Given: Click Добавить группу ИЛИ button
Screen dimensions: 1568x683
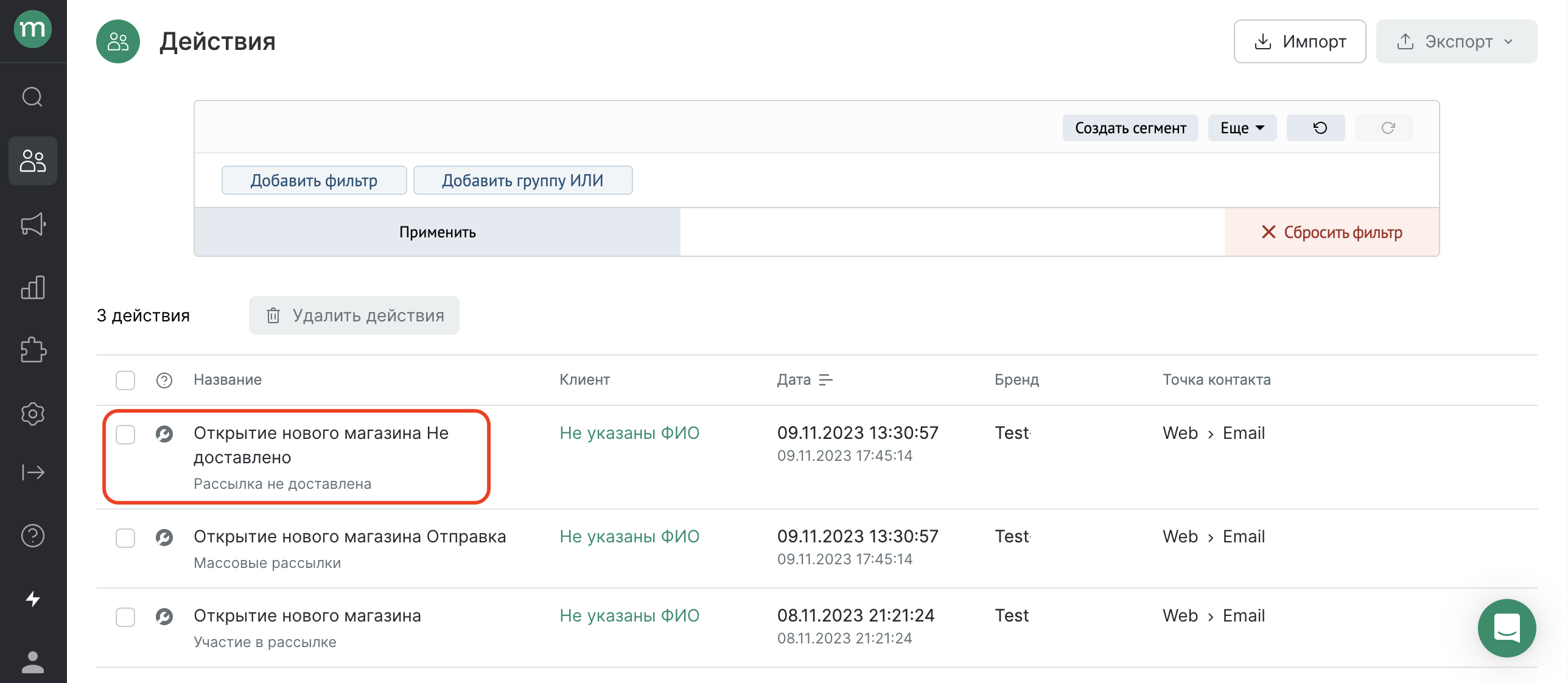Looking at the screenshot, I should click(x=523, y=180).
